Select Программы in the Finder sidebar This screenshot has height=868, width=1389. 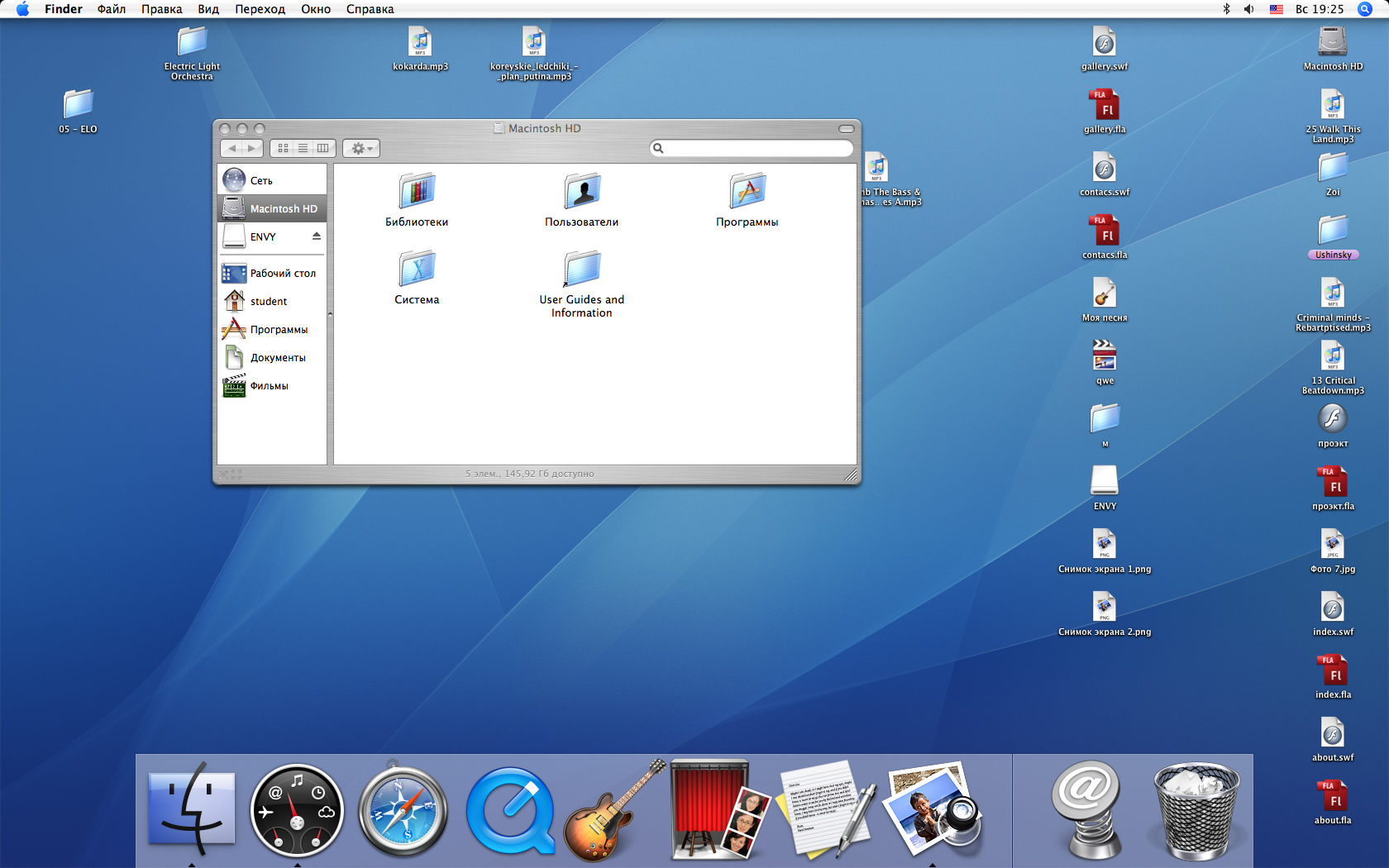tap(272, 329)
